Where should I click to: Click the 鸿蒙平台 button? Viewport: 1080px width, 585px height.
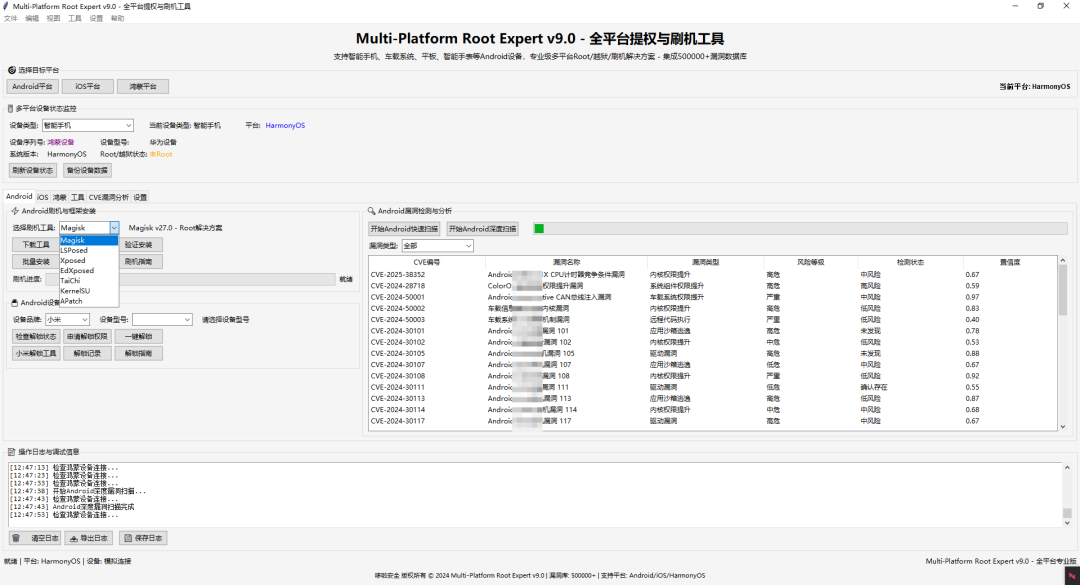143,87
